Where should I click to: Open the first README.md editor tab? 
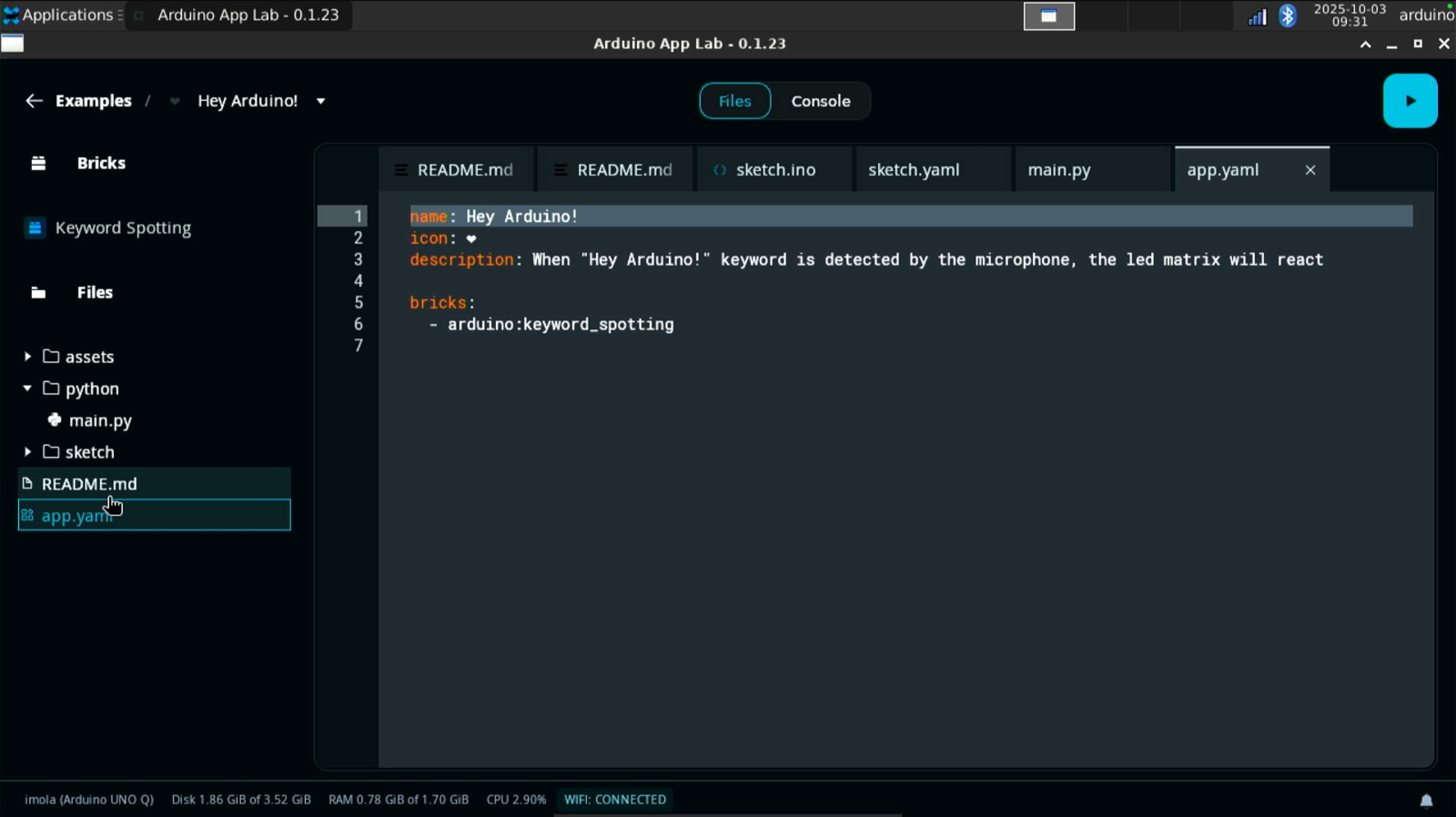tap(457, 169)
